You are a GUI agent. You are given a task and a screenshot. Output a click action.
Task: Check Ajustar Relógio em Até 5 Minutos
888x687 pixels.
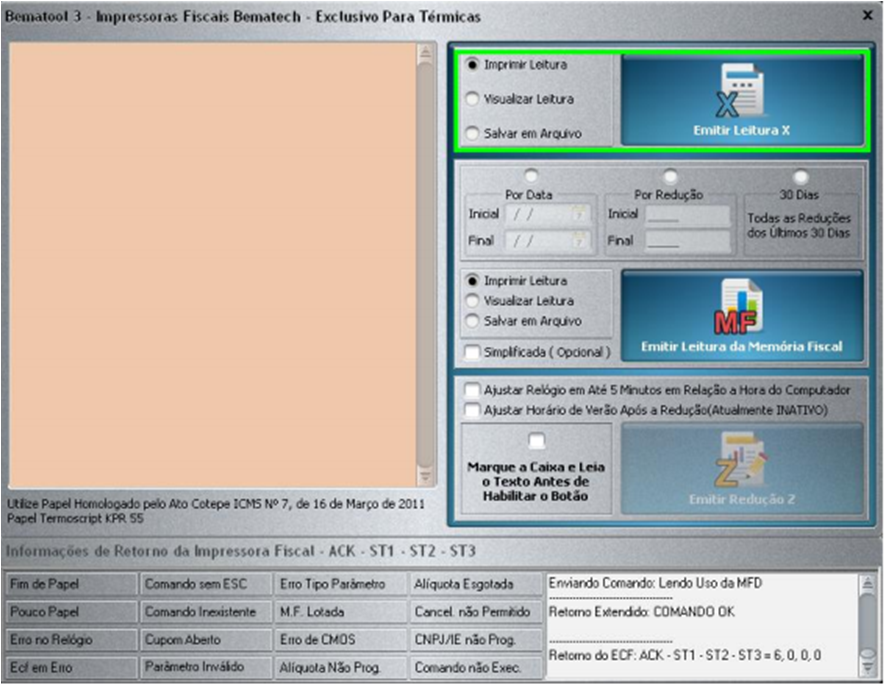click(x=472, y=390)
